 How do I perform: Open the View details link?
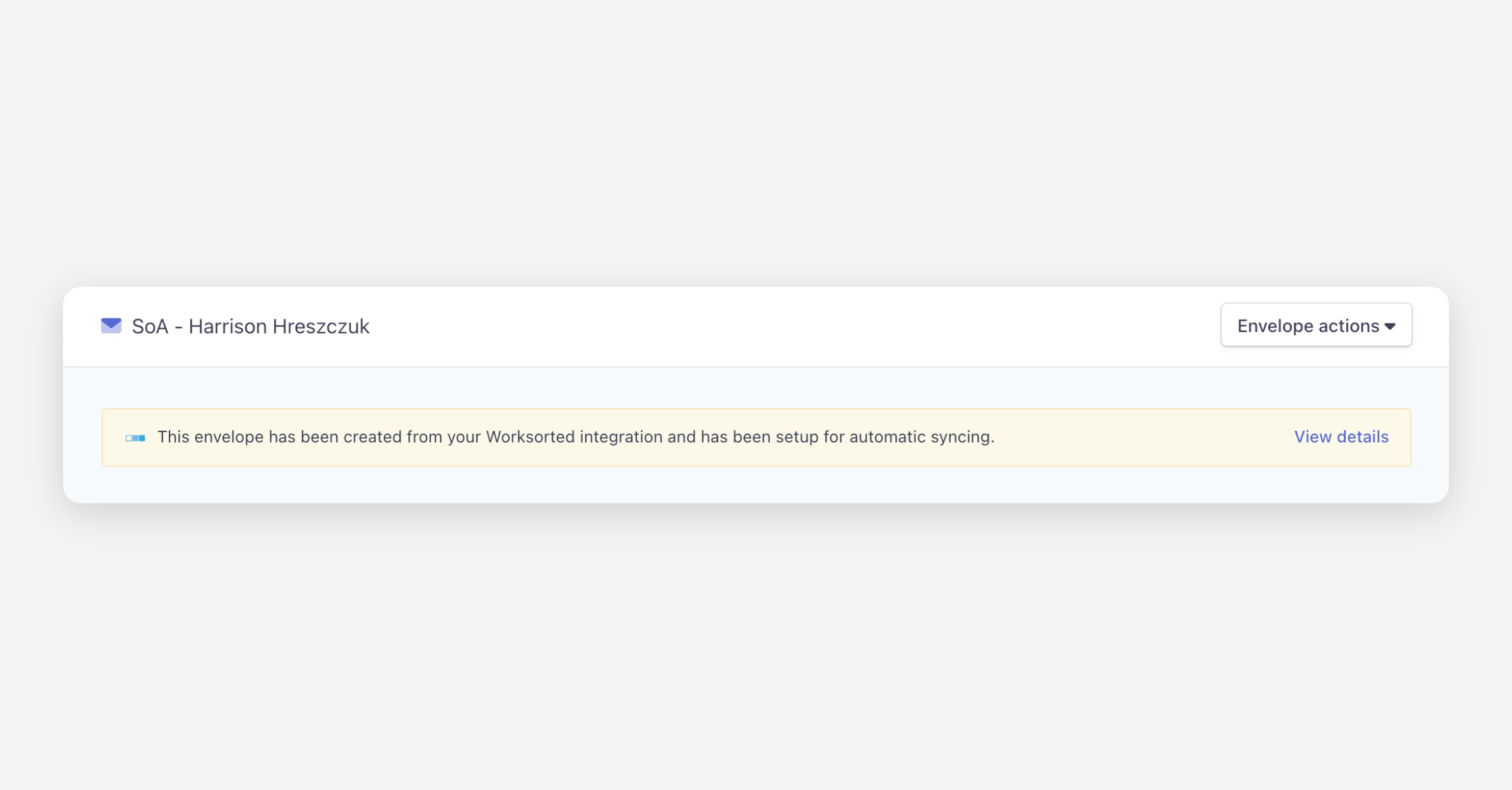click(x=1341, y=437)
